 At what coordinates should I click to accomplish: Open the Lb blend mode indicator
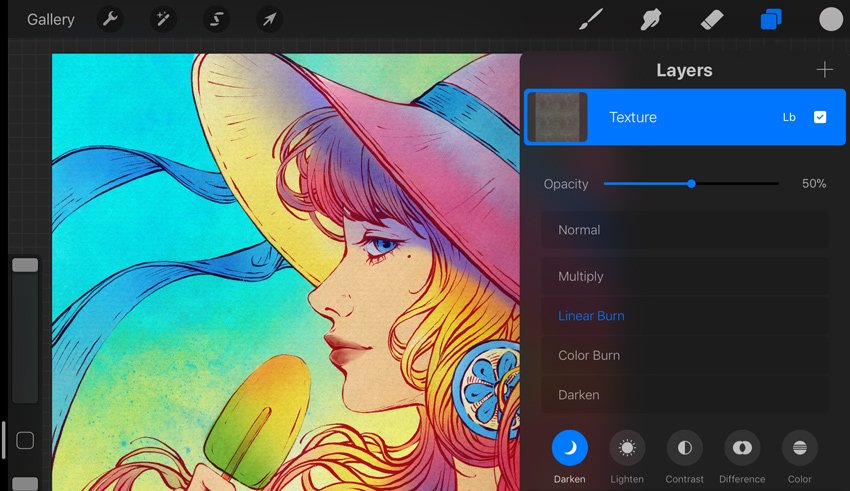click(x=789, y=117)
